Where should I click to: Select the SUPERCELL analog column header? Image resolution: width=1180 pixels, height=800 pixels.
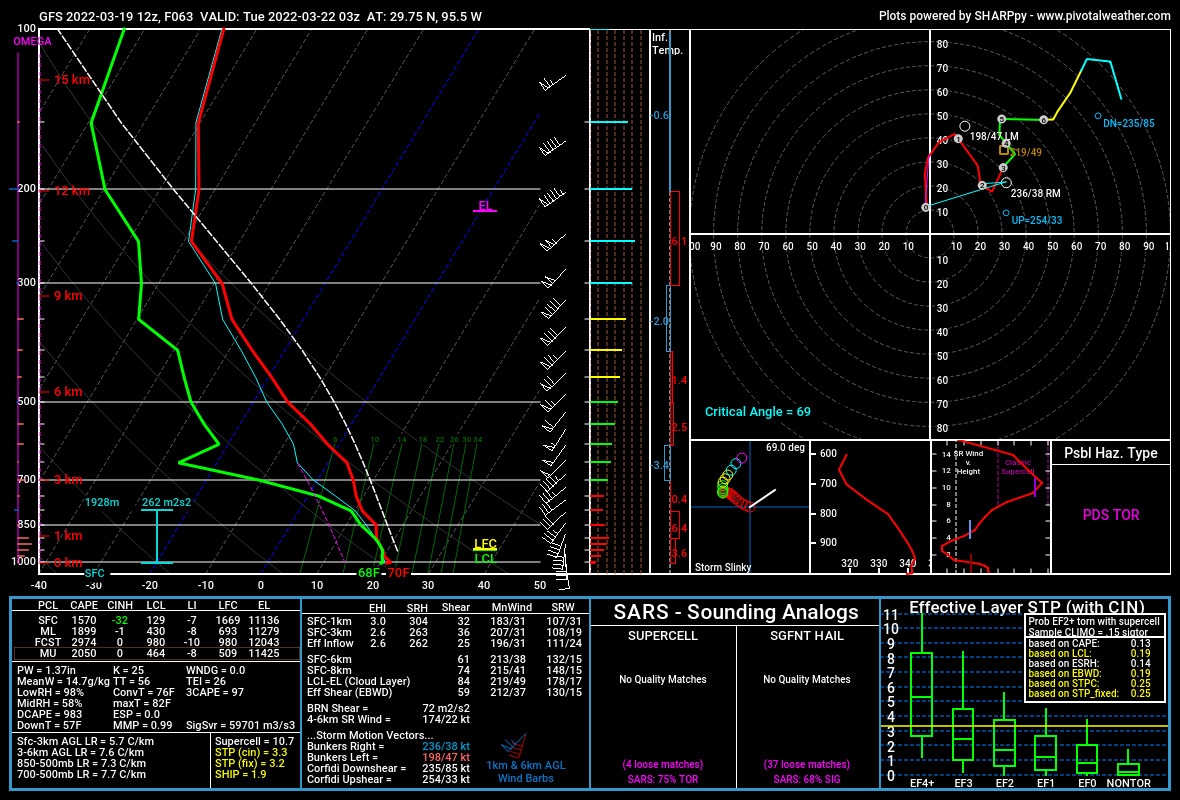tap(663, 636)
